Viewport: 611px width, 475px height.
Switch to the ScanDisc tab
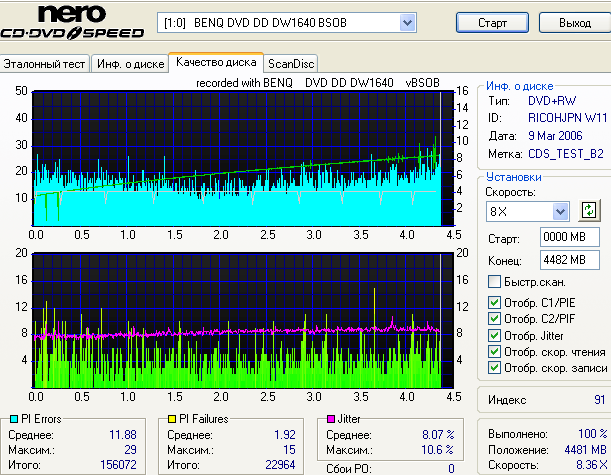[x=291, y=64]
